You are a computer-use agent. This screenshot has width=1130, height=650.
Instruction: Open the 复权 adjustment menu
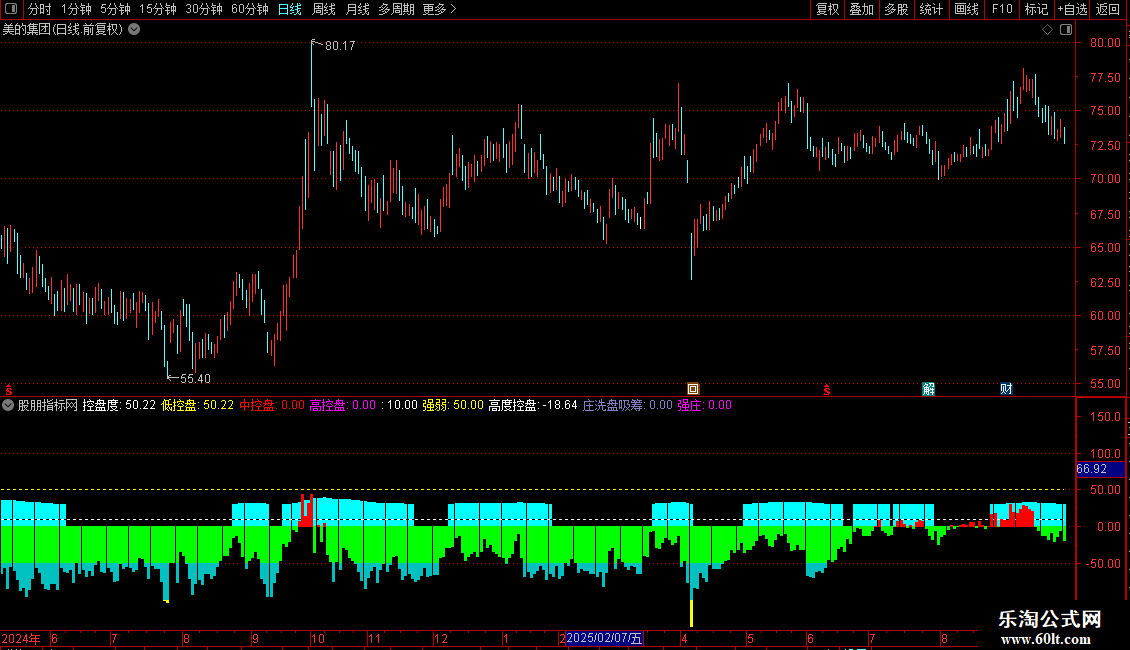[x=827, y=9]
